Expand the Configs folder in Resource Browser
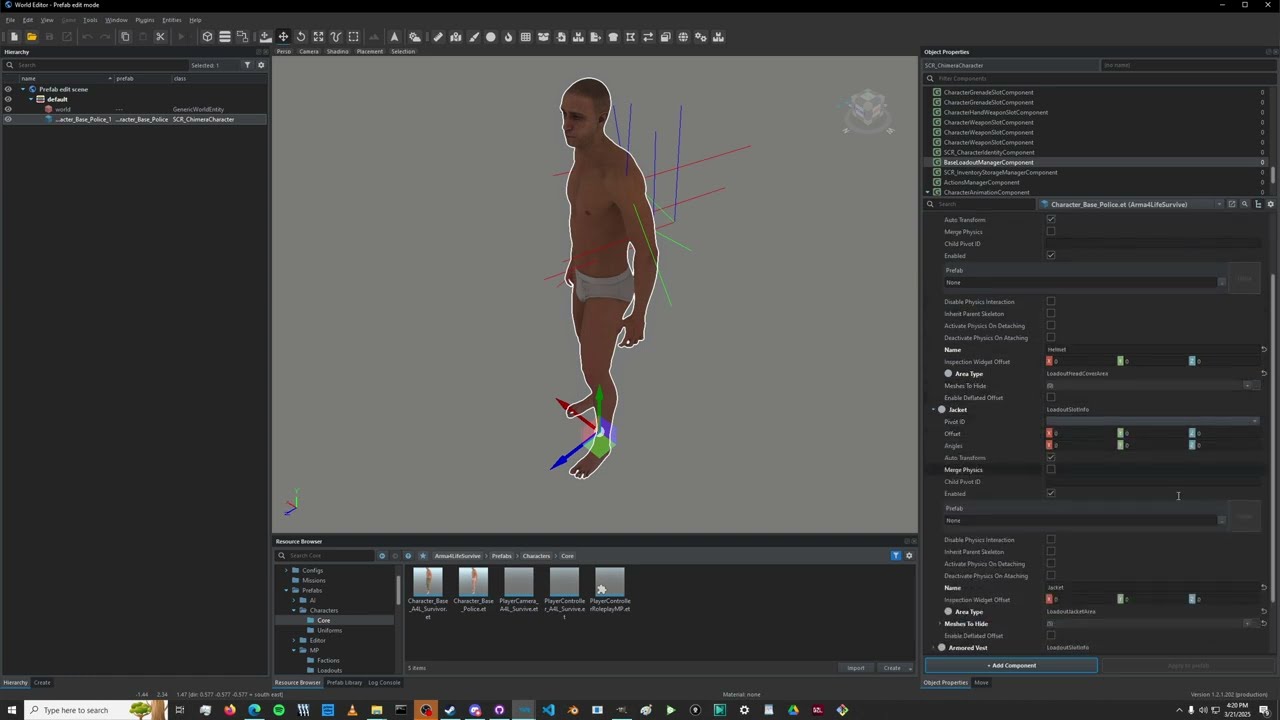 (x=286, y=570)
